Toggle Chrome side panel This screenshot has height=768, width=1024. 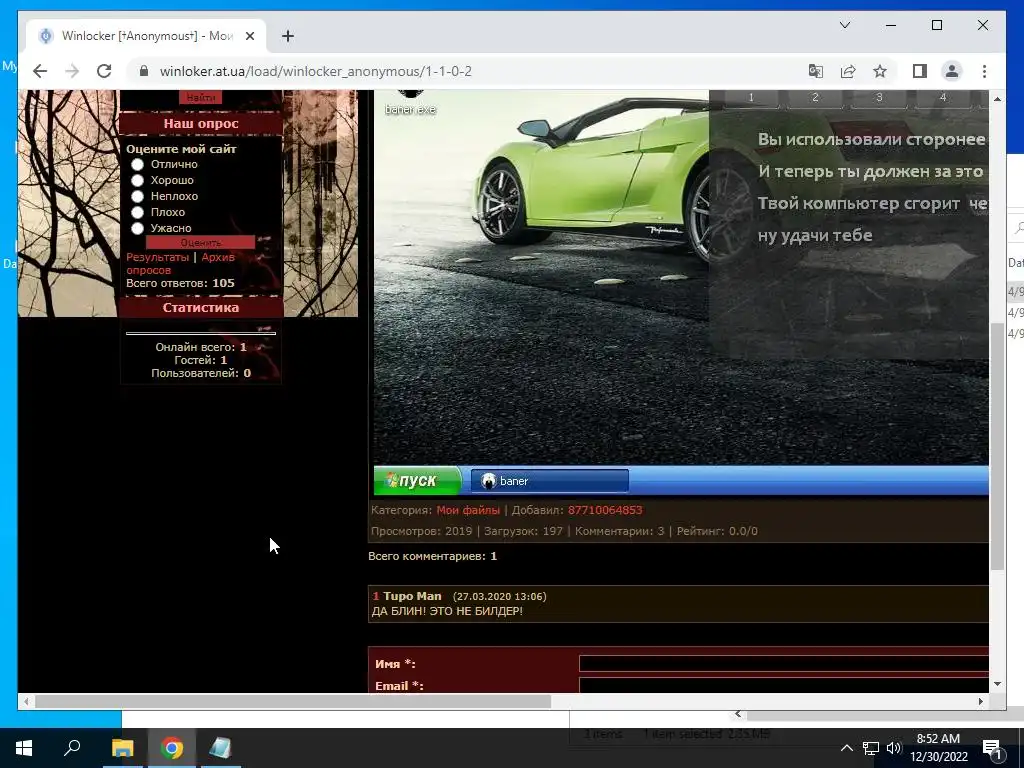[x=920, y=71]
